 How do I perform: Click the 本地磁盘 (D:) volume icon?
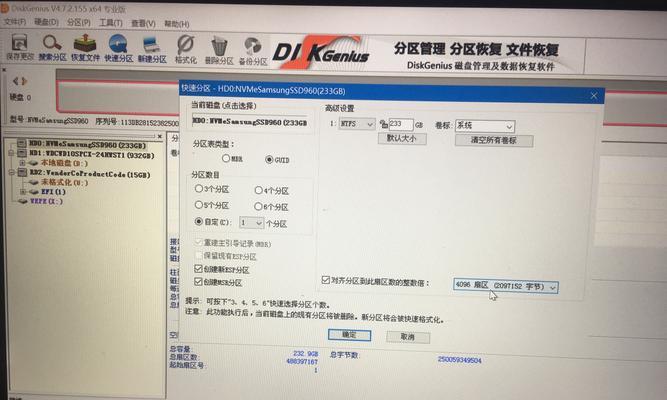tap(34, 163)
